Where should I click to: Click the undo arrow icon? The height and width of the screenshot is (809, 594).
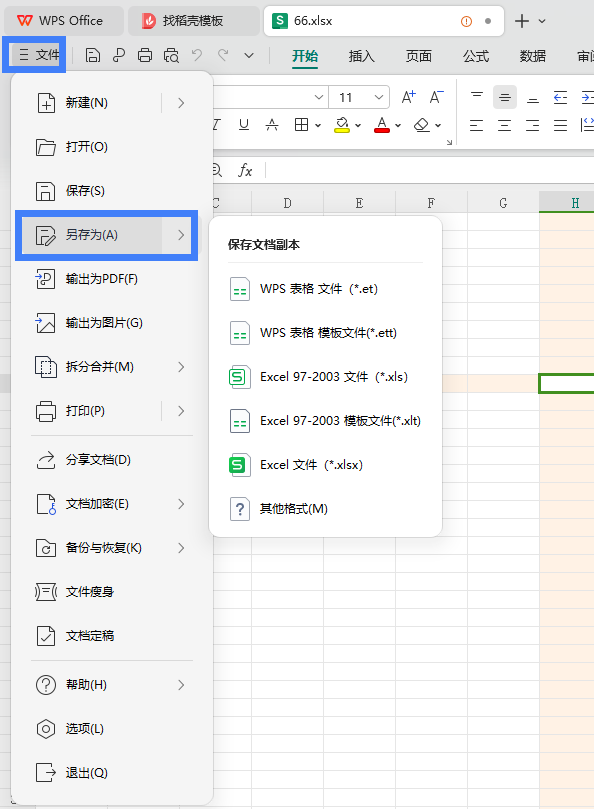[x=197, y=54]
